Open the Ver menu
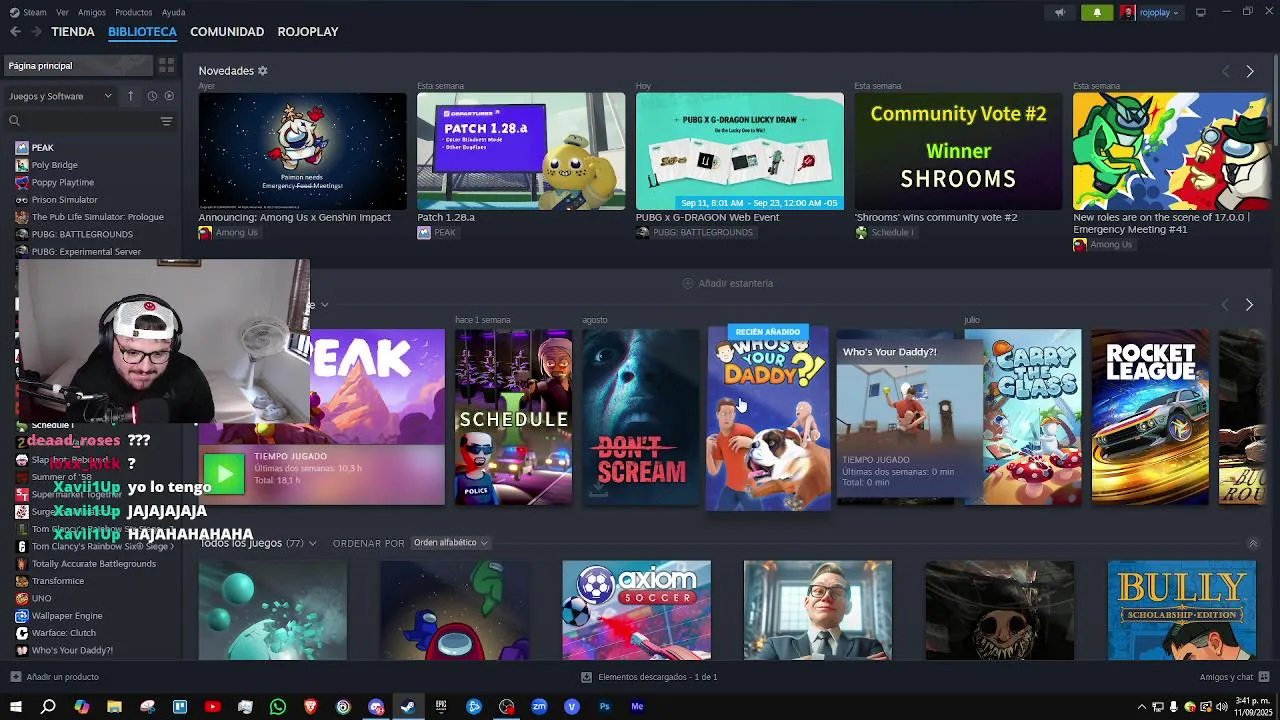Screen dimensions: 1280x720 (63, 12)
